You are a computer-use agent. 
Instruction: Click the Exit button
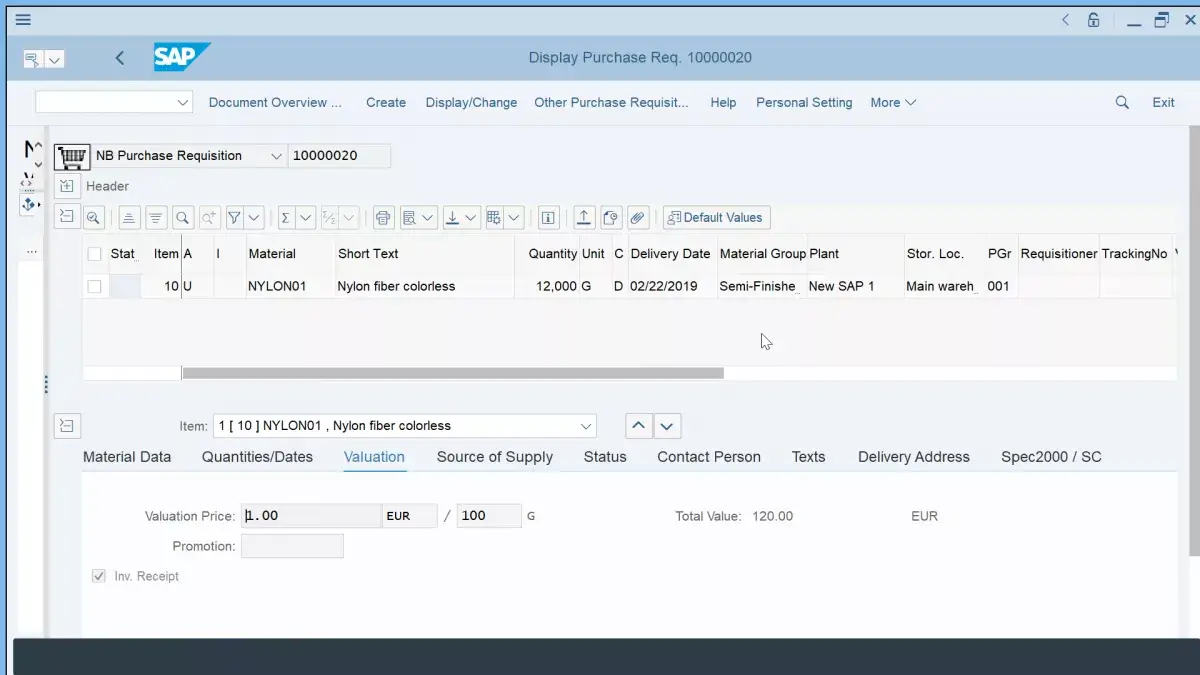[x=1163, y=102]
